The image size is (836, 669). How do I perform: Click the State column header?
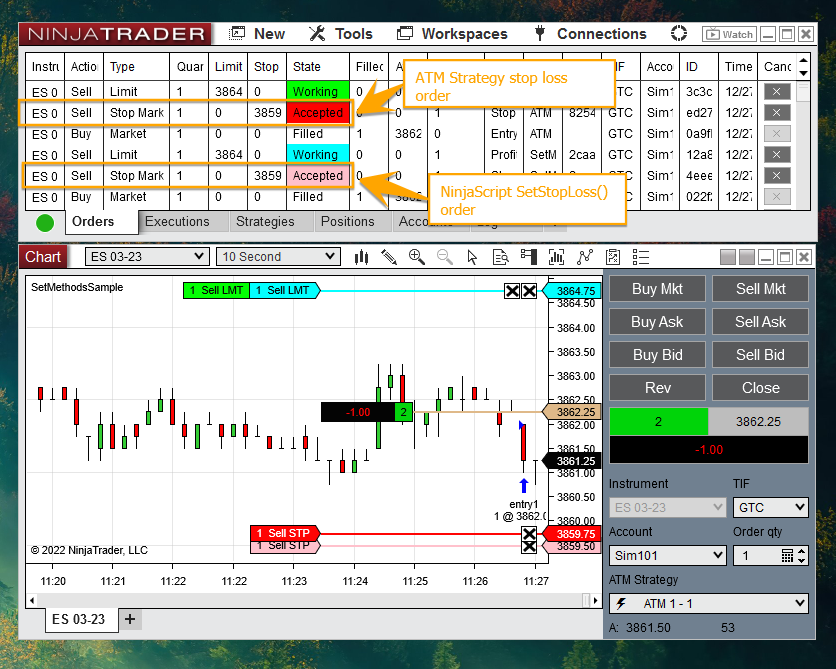pos(318,67)
